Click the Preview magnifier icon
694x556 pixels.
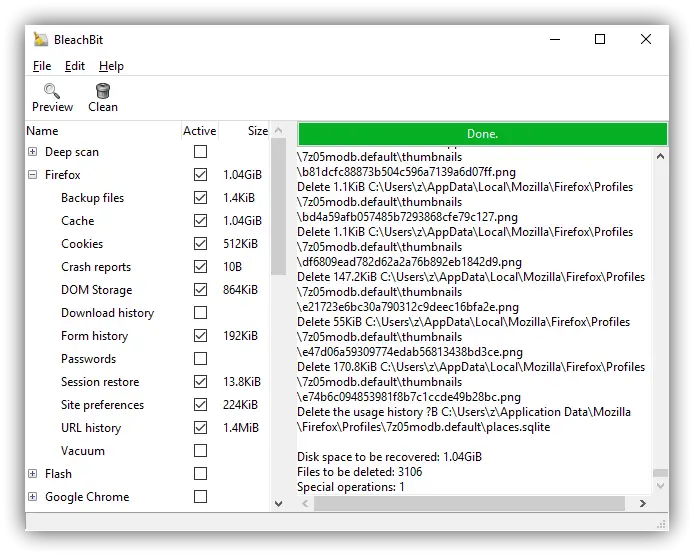pyautogui.click(x=52, y=91)
